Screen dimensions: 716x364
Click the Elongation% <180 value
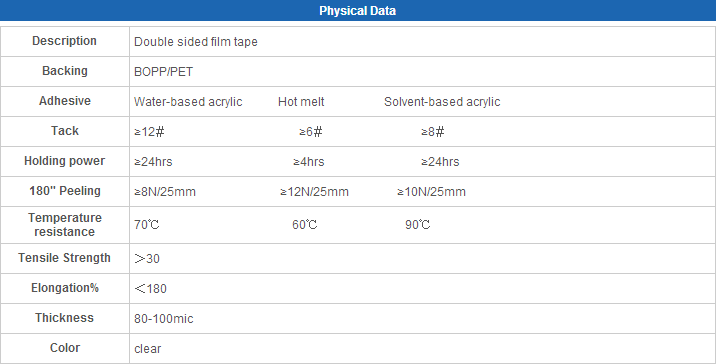click(151, 289)
